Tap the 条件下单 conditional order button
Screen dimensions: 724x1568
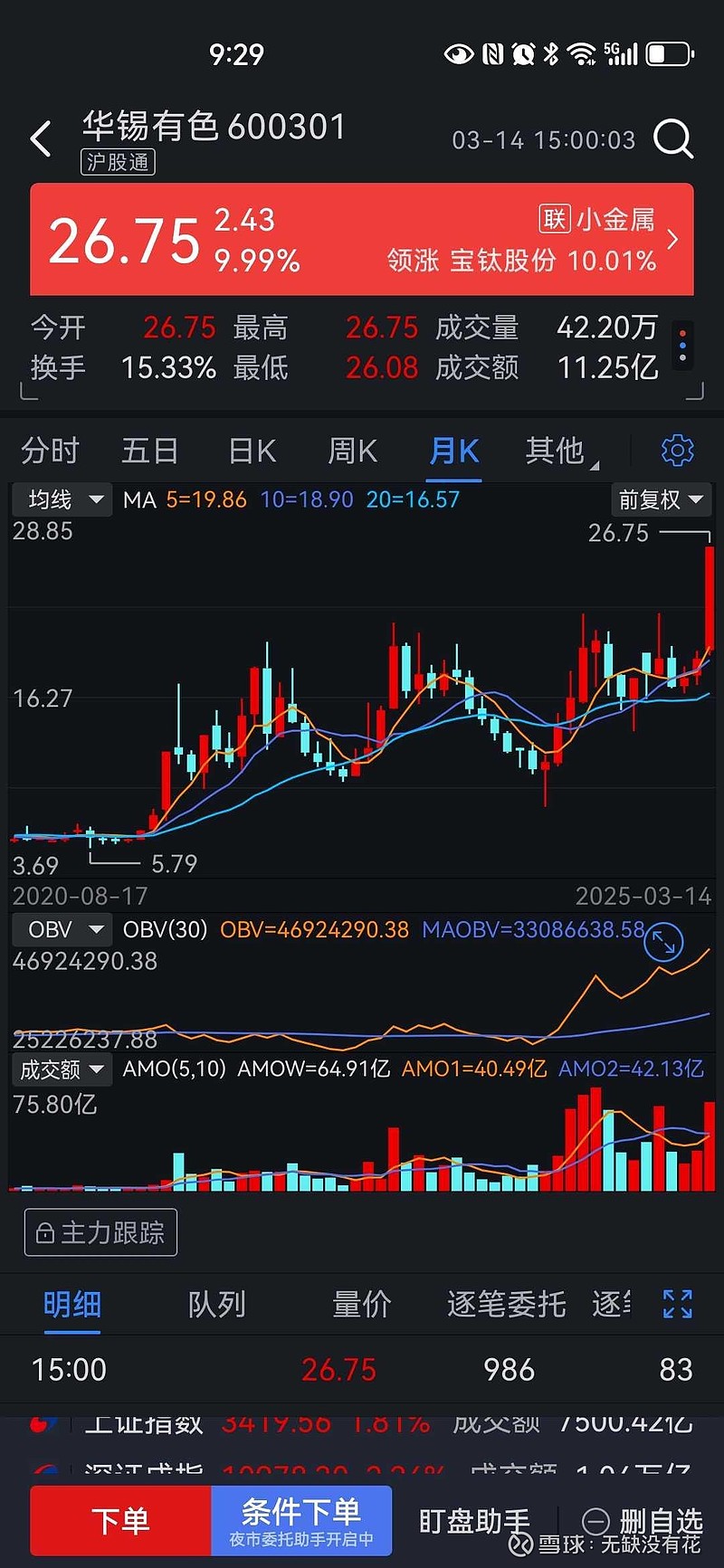click(301, 1520)
